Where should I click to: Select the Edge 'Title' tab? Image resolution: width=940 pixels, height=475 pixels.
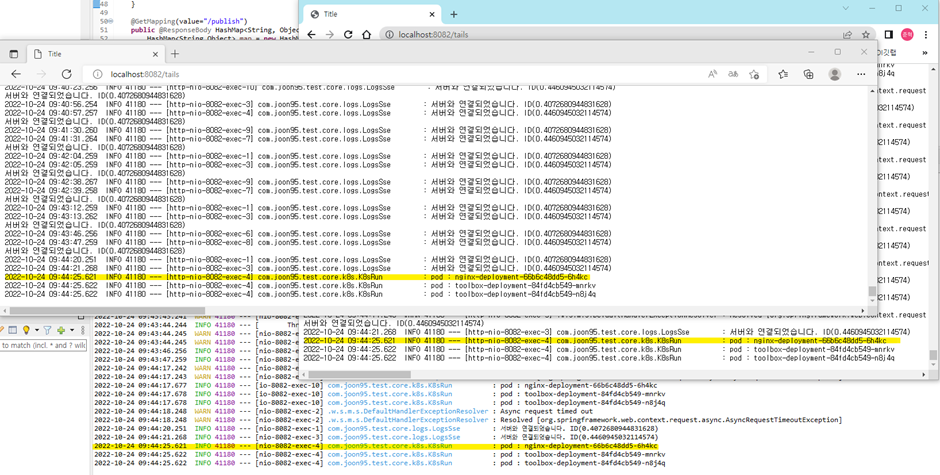coord(96,54)
